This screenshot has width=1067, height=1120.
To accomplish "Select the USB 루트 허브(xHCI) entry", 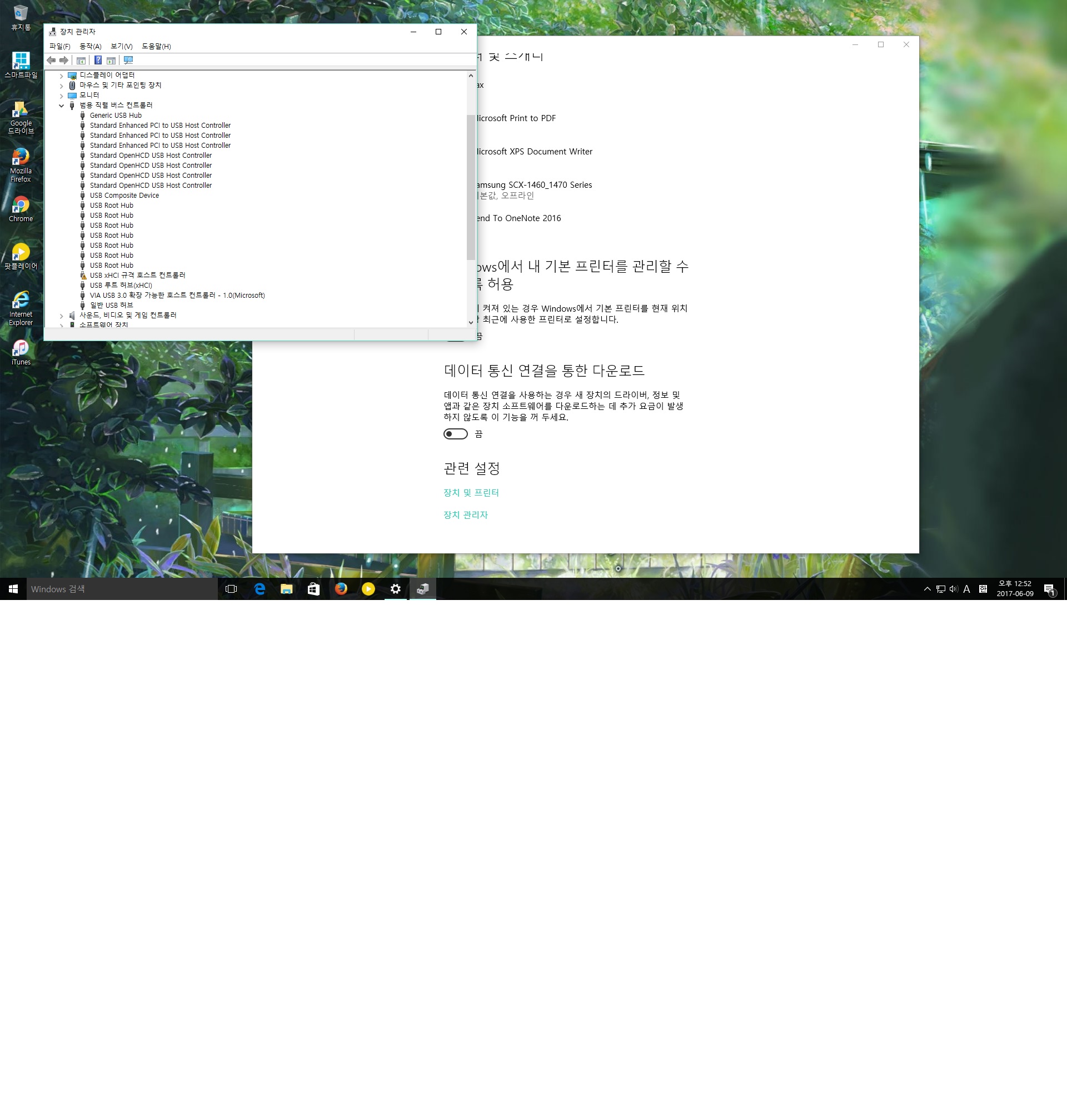I will pyautogui.click(x=121, y=286).
